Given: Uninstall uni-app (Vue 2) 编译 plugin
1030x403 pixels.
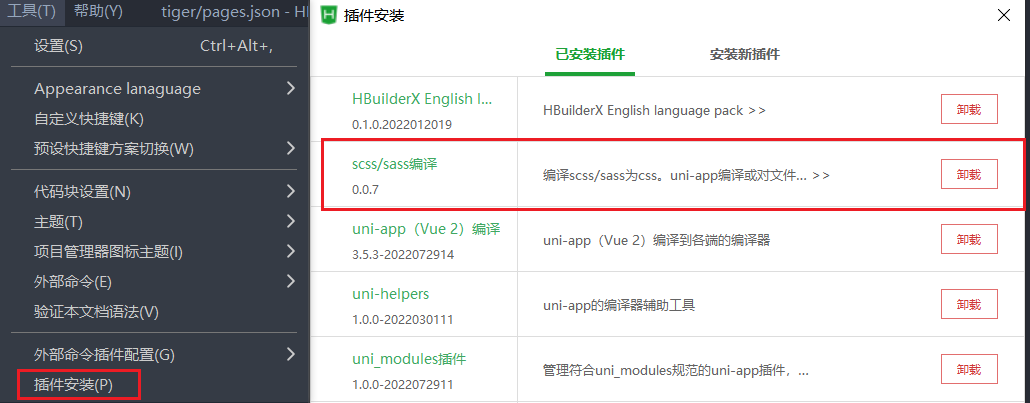Looking at the screenshot, I should (969, 239).
